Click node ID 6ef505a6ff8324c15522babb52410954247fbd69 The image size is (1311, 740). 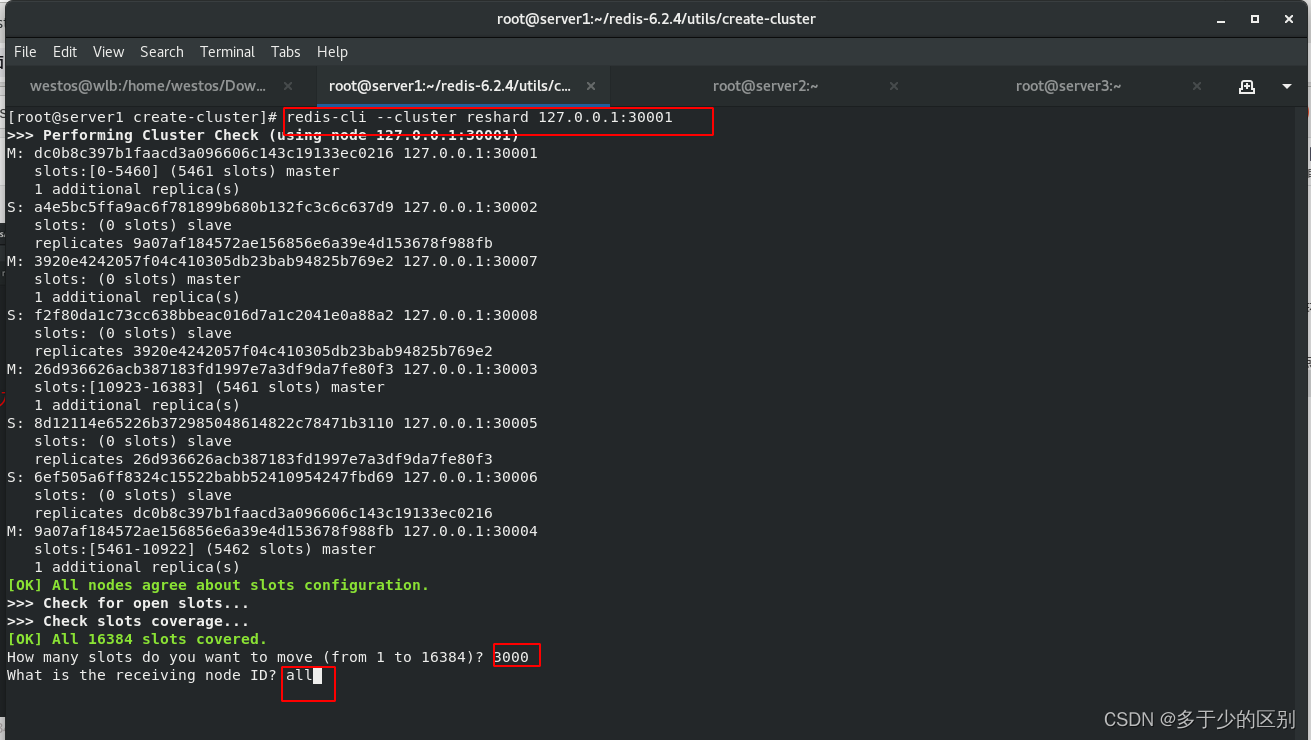[x=214, y=477]
